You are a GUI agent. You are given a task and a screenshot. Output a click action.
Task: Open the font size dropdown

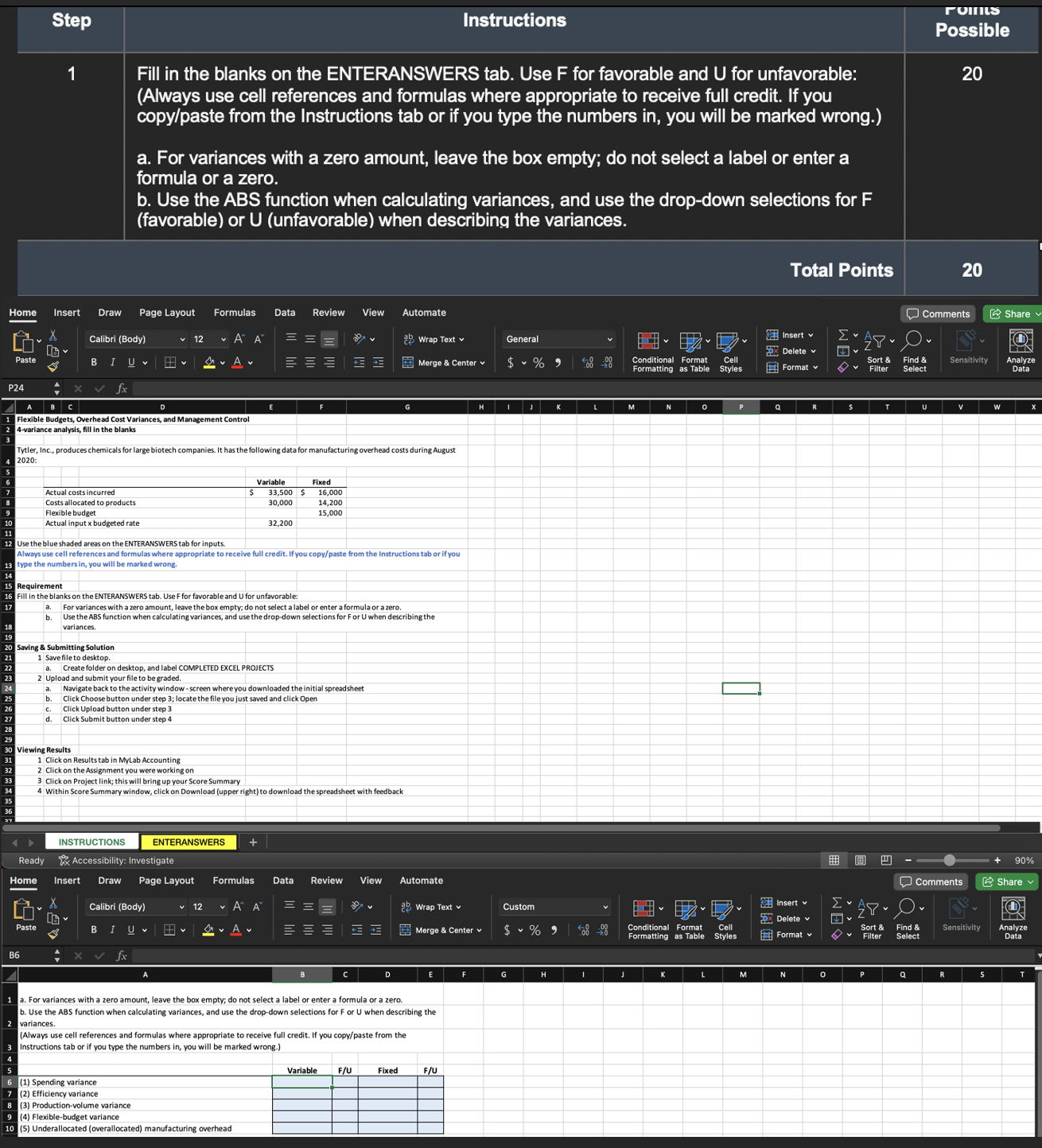click(208, 339)
